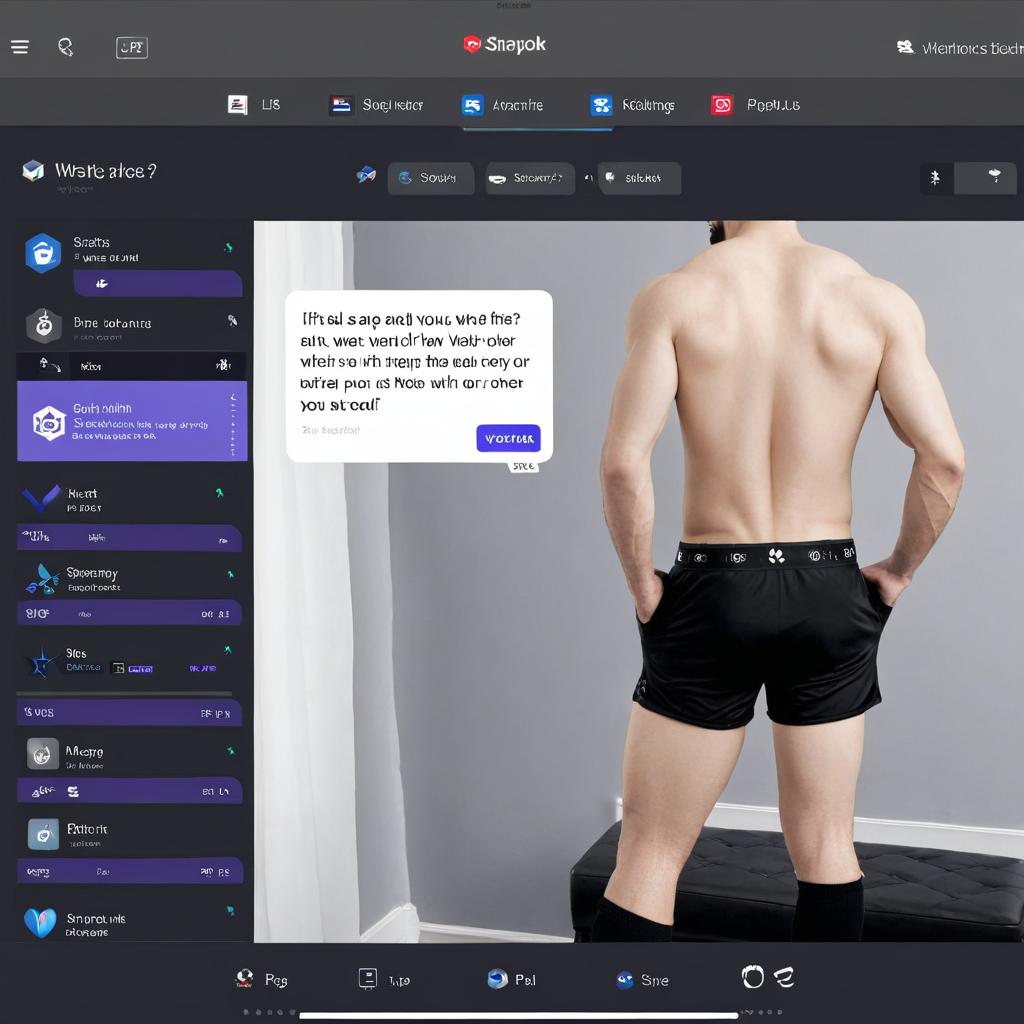Screen dimensions: 1024x1024
Task: Switch to the Avanhe tab
Action: click(503, 105)
